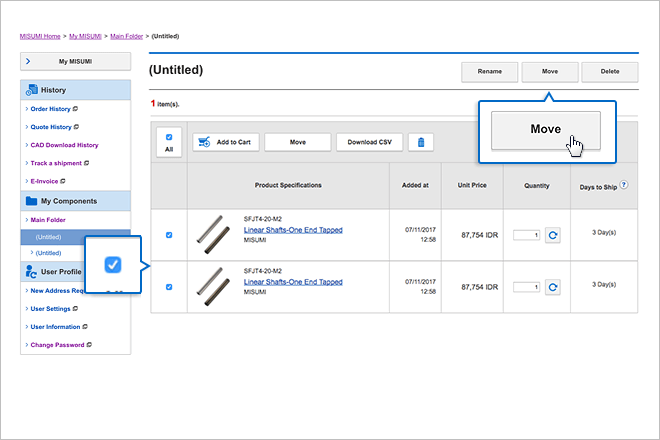
Task: Click the large highlighted Move button
Action: pos(545,130)
